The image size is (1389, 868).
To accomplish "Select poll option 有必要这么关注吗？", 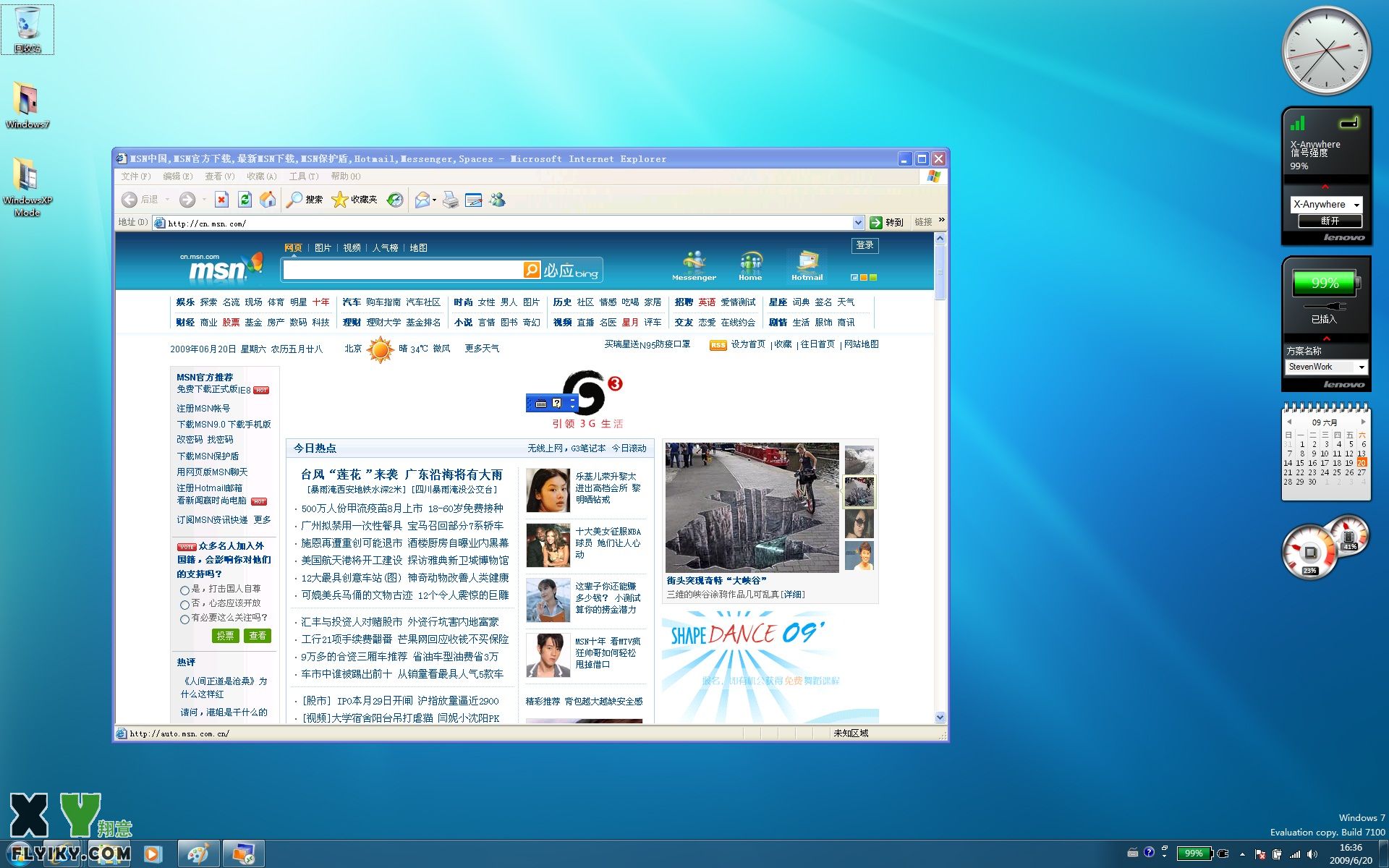I will (184, 619).
